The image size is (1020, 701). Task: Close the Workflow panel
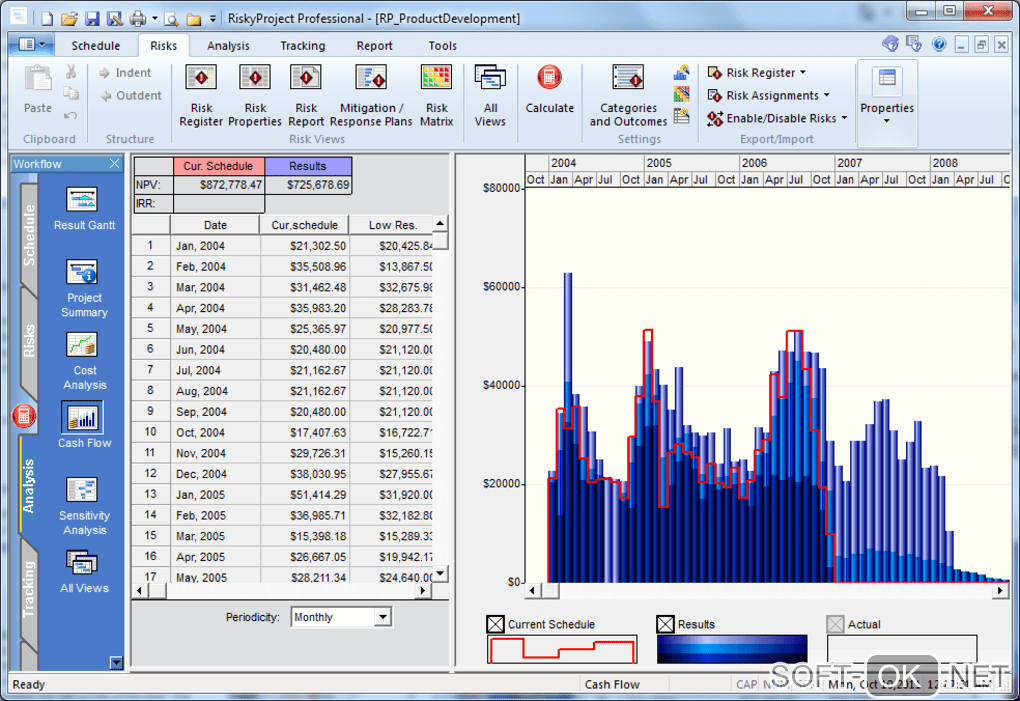(x=114, y=164)
